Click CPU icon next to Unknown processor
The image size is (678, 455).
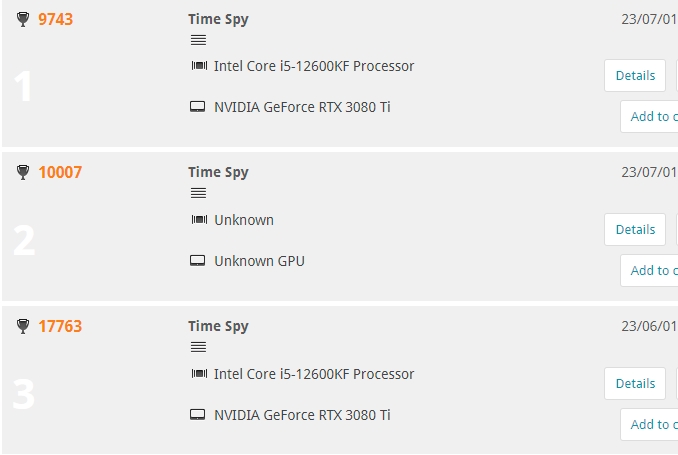[x=199, y=220]
